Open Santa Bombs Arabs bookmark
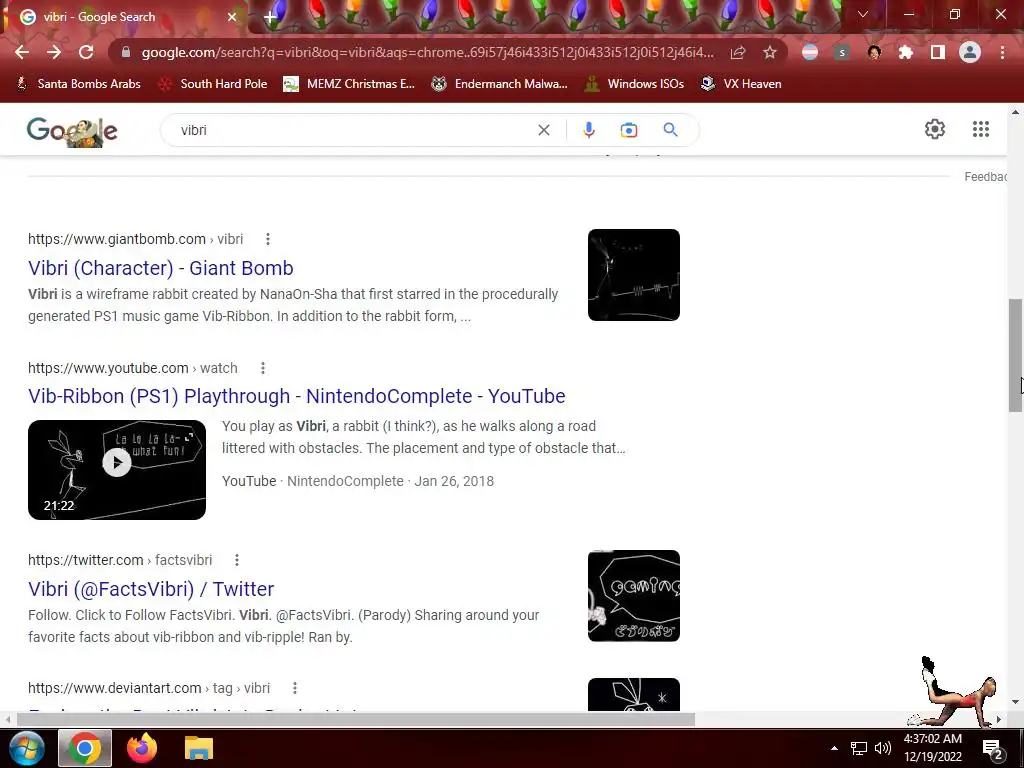 point(78,84)
